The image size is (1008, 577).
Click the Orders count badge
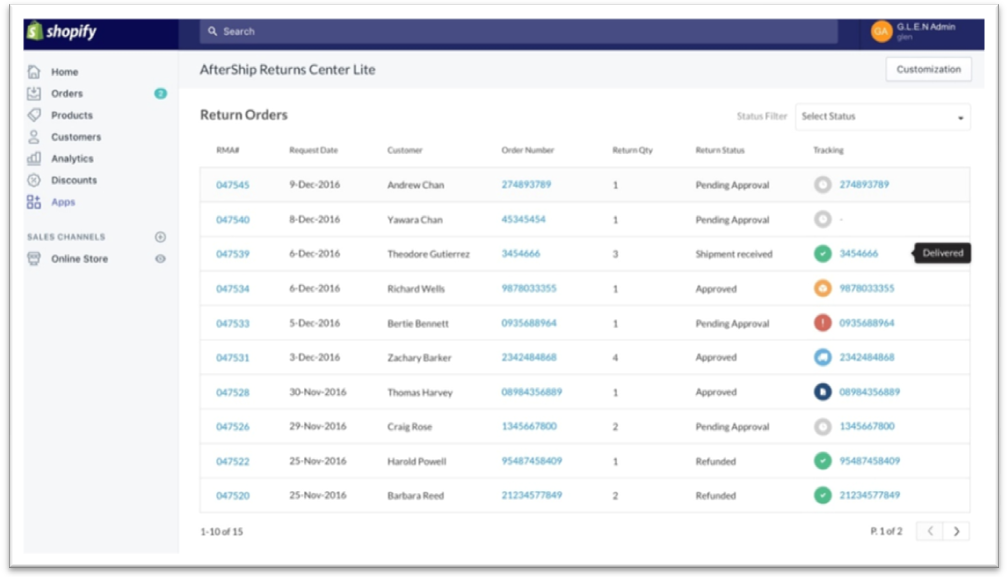[x=160, y=93]
